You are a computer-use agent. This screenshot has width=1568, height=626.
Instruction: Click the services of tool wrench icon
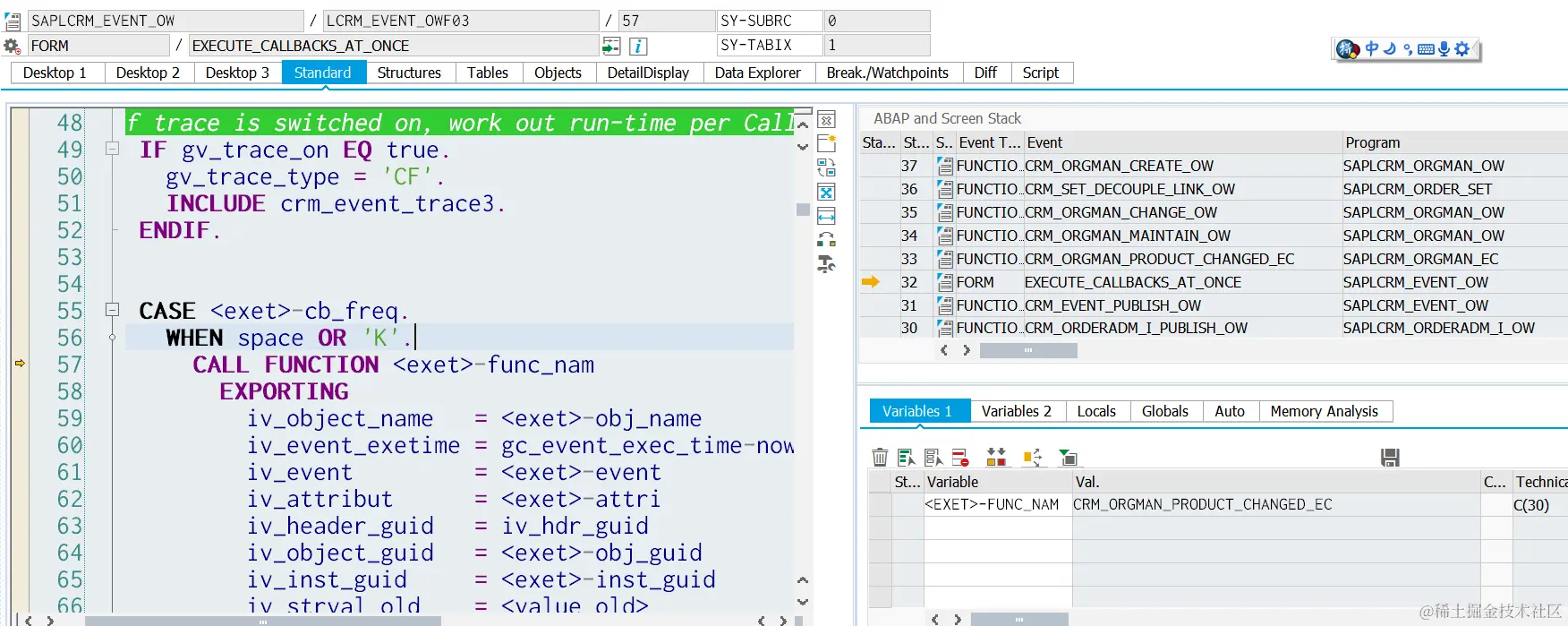pyautogui.click(x=827, y=264)
